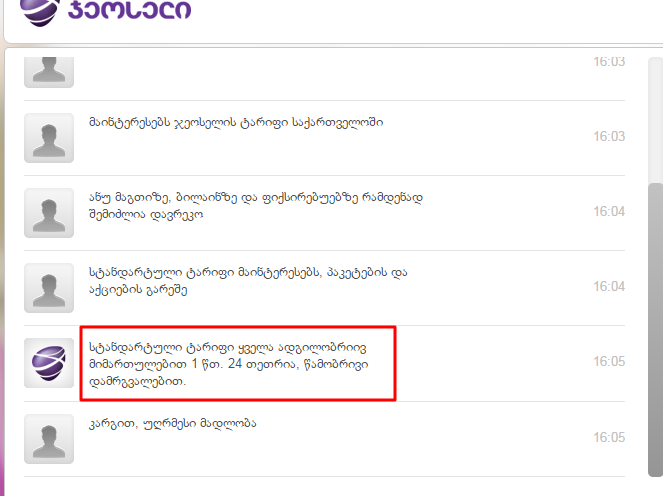Screen dimensions: 663x496
Task: Click Geocell operator avatar beside 16:05 reply
Action: pyautogui.click(x=49, y=363)
